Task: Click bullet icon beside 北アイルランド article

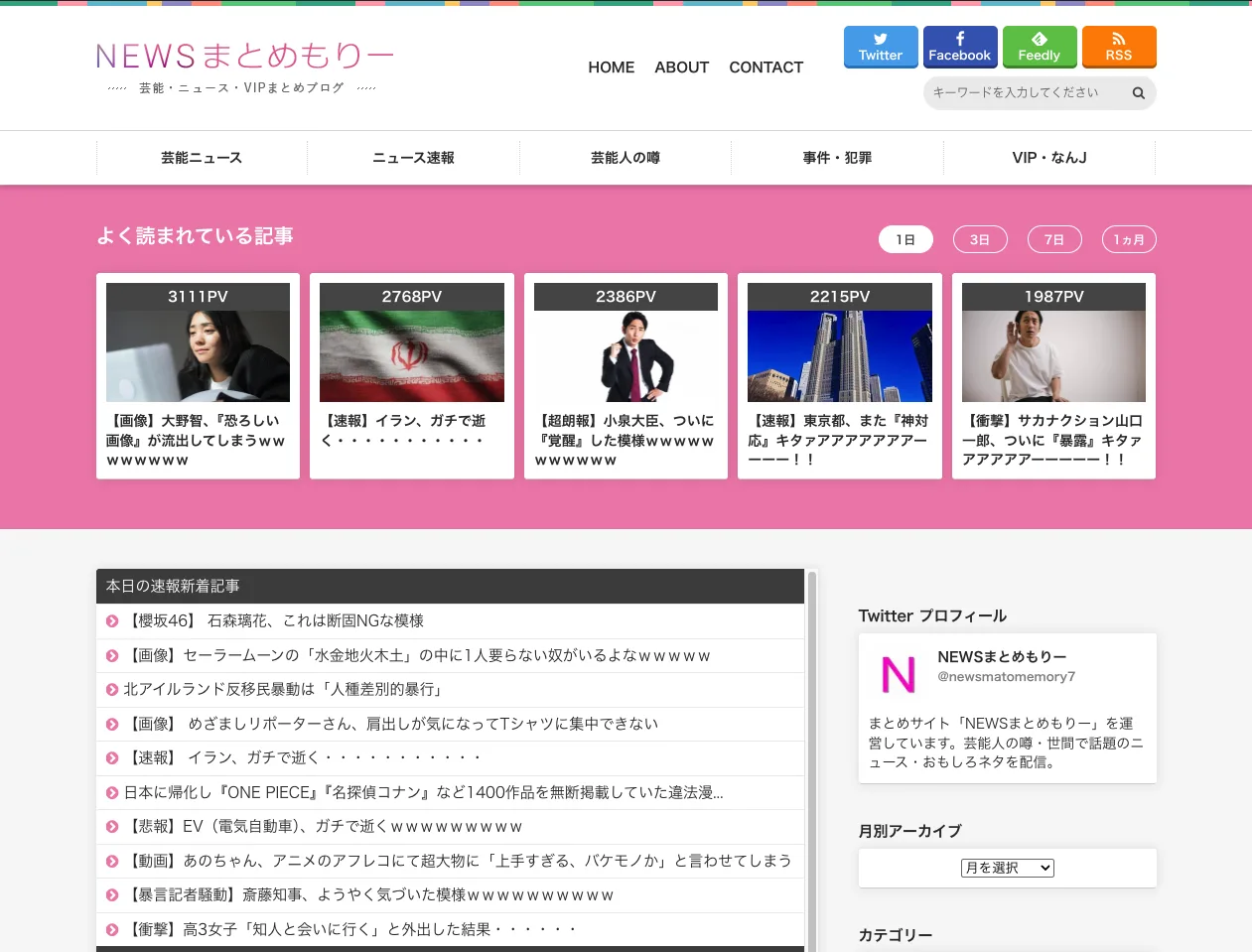Action: (112, 690)
